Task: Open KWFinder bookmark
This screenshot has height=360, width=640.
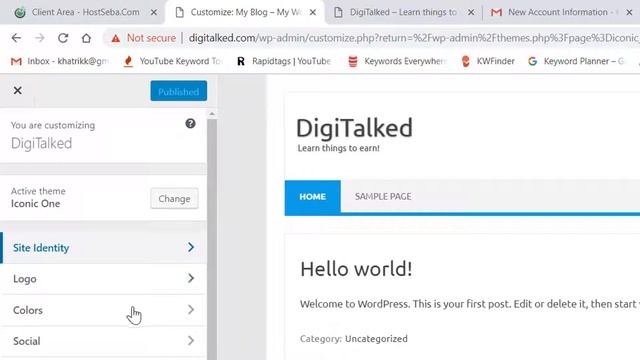Action: (487, 61)
